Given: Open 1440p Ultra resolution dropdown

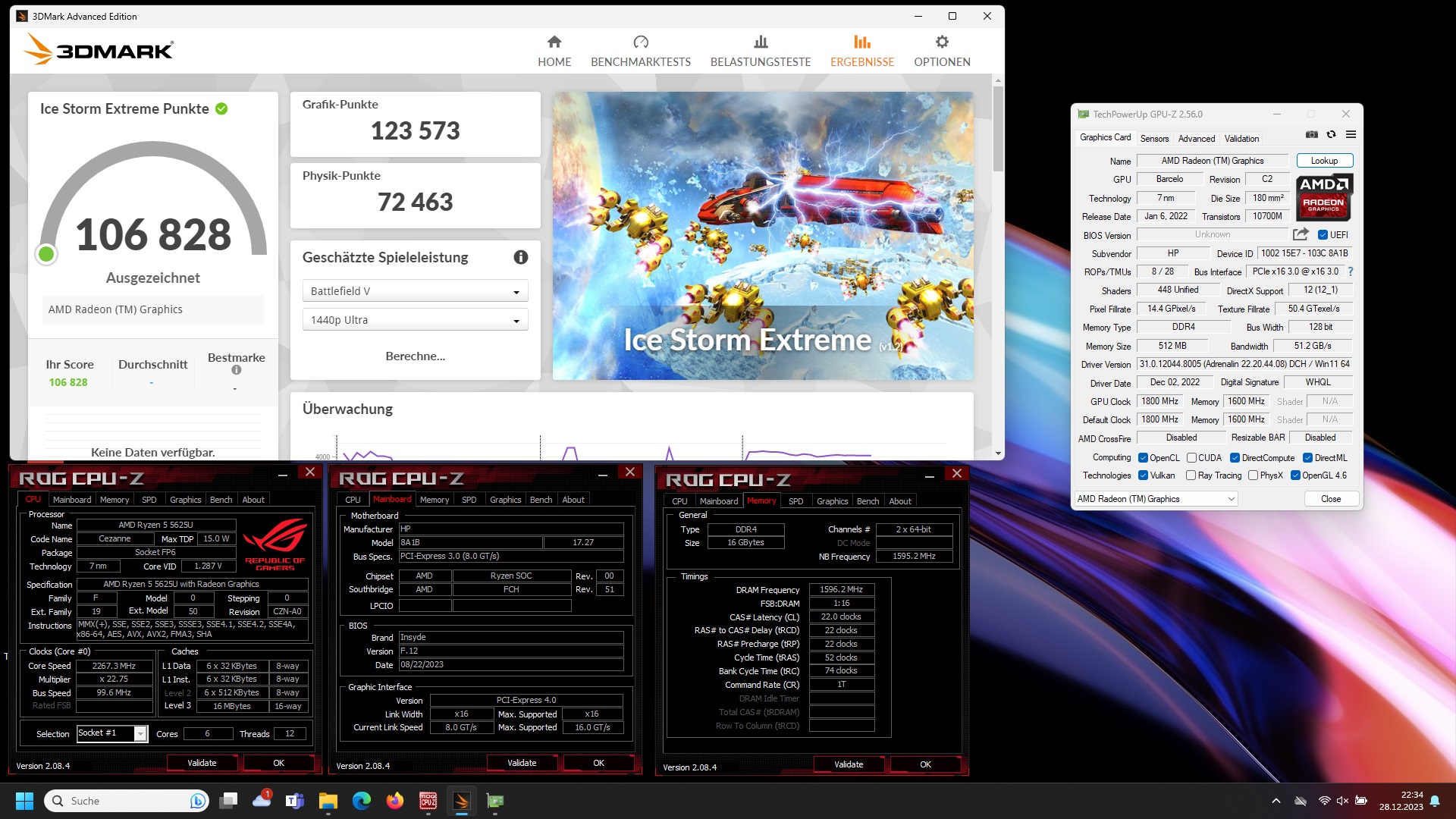Looking at the screenshot, I should pyautogui.click(x=416, y=320).
